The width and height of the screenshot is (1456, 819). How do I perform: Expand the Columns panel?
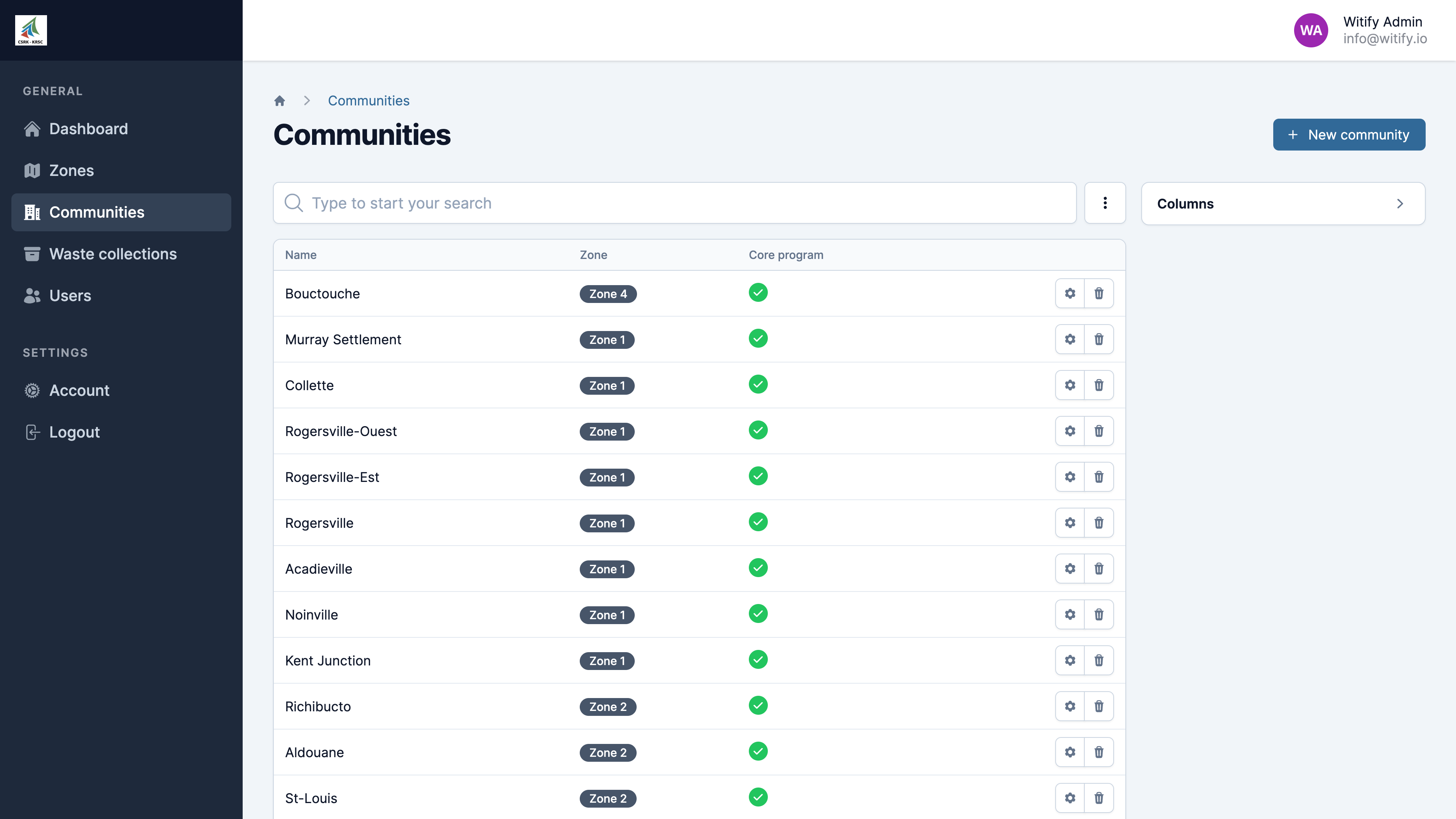point(1282,204)
